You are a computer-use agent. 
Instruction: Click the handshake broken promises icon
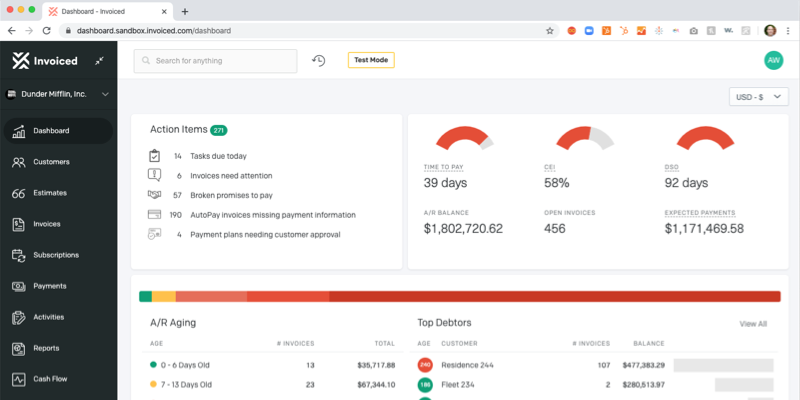(154, 194)
